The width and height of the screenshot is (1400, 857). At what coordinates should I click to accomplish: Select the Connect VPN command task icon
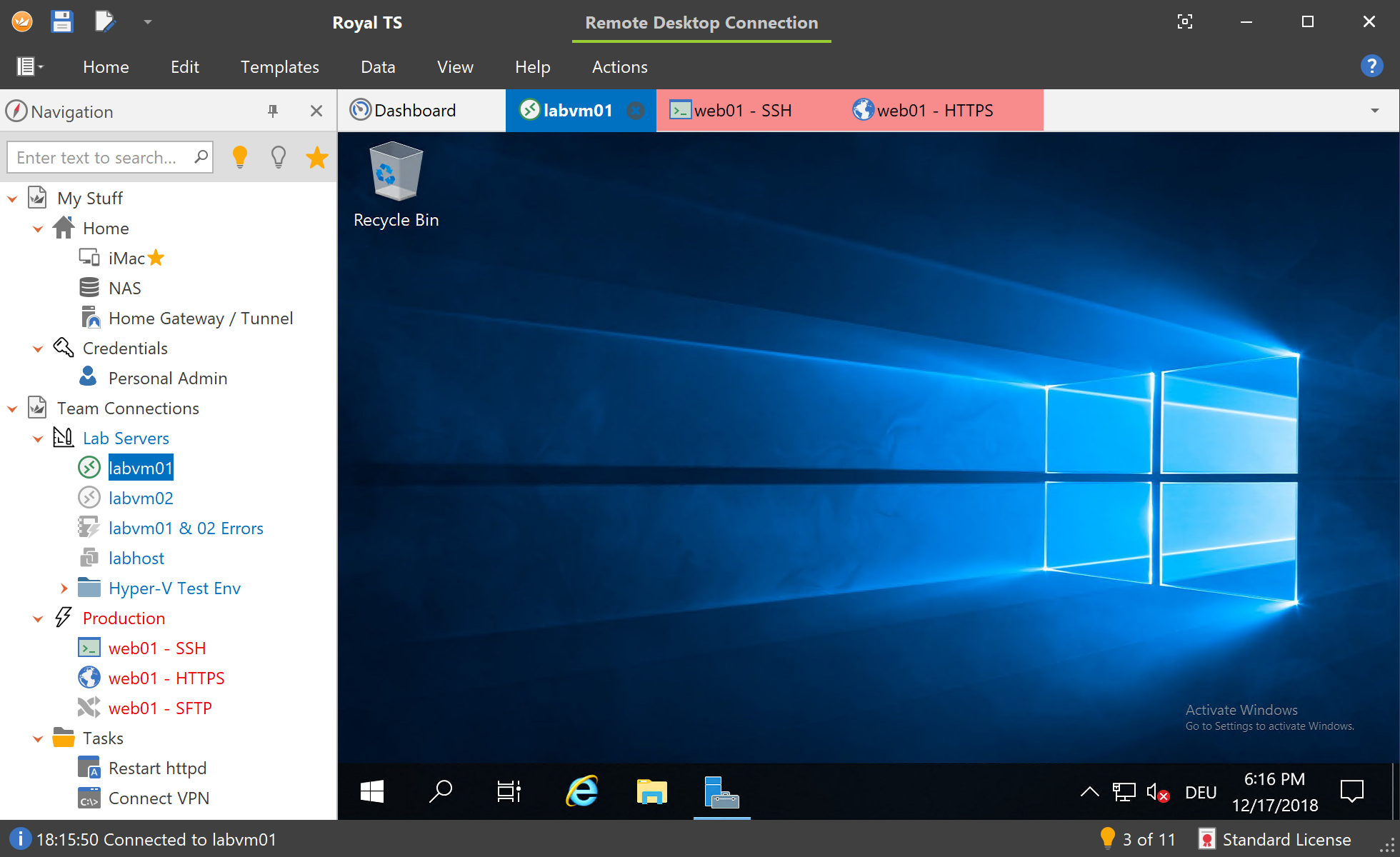click(89, 798)
